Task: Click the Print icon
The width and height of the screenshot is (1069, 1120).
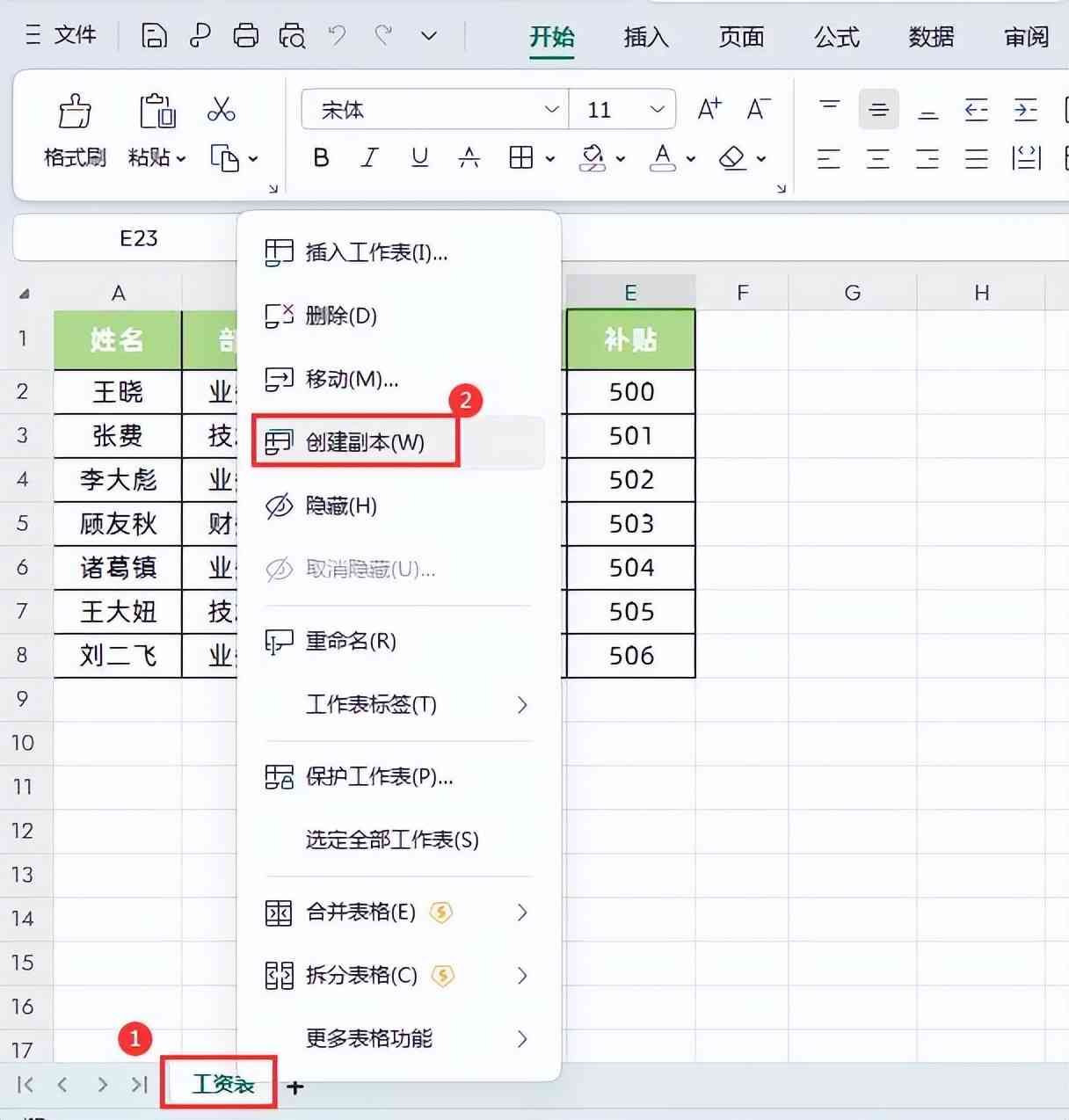Action: tap(245, 36)
